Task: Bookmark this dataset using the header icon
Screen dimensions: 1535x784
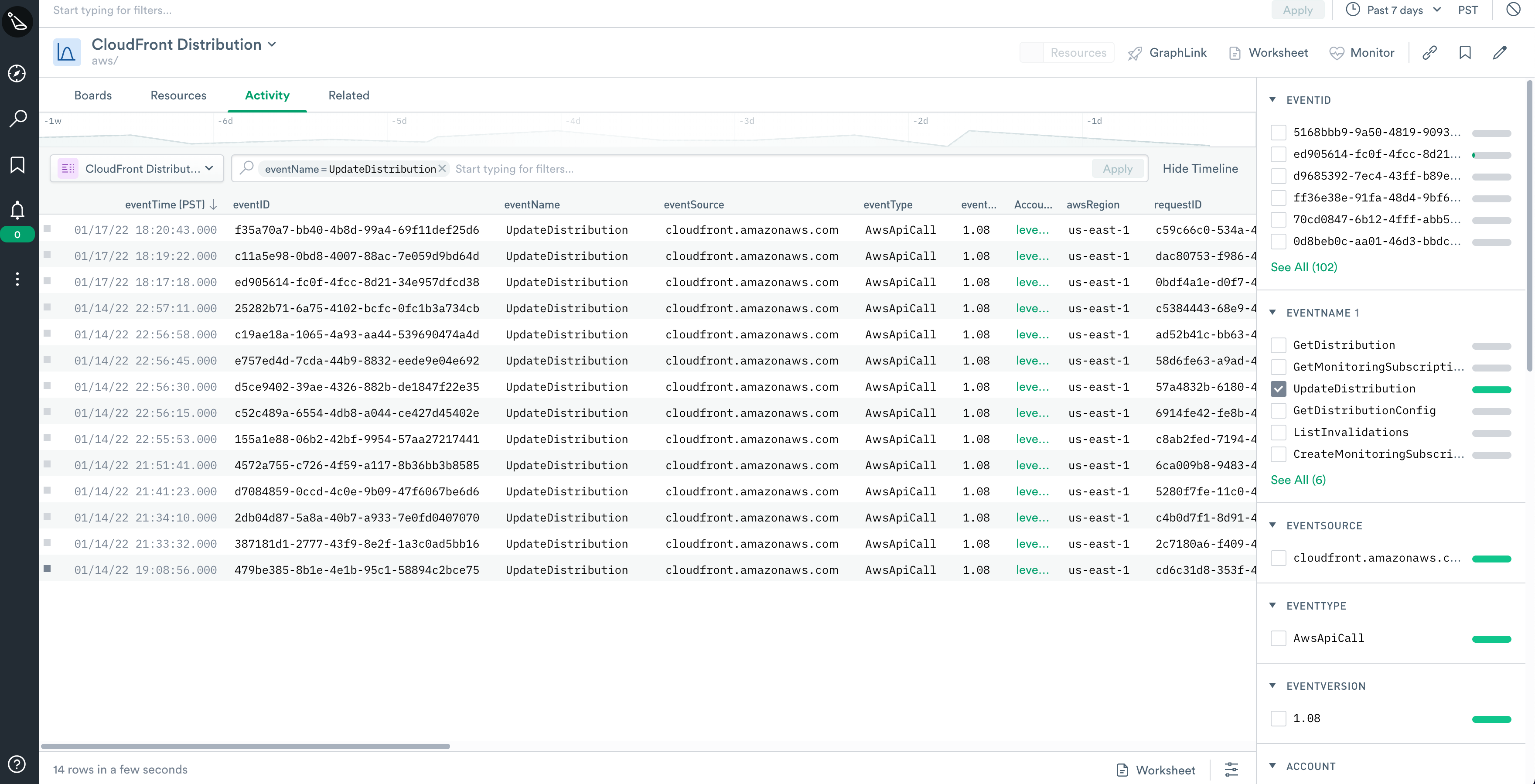Action: click(x=1465, y=52)
